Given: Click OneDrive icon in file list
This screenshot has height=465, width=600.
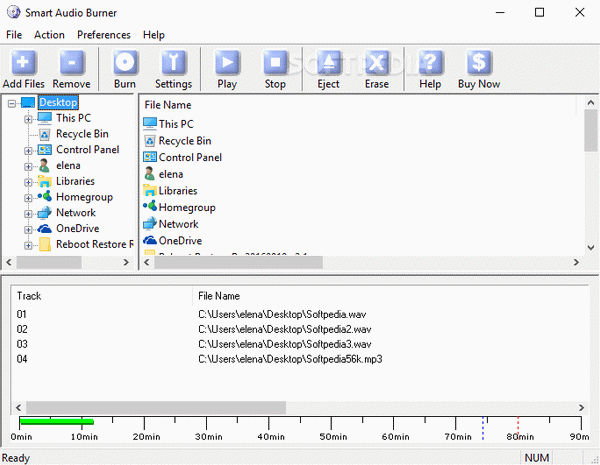Looking at the screenshot, I should click(150, 240).
